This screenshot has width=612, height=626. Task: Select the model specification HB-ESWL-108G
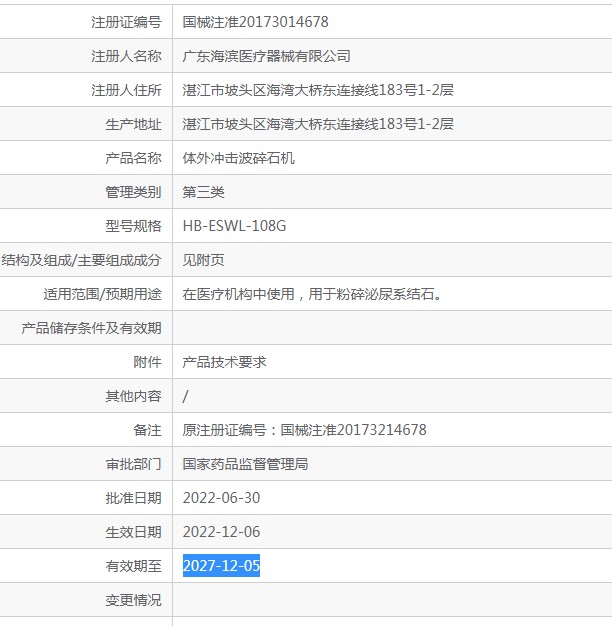[234, 226]
